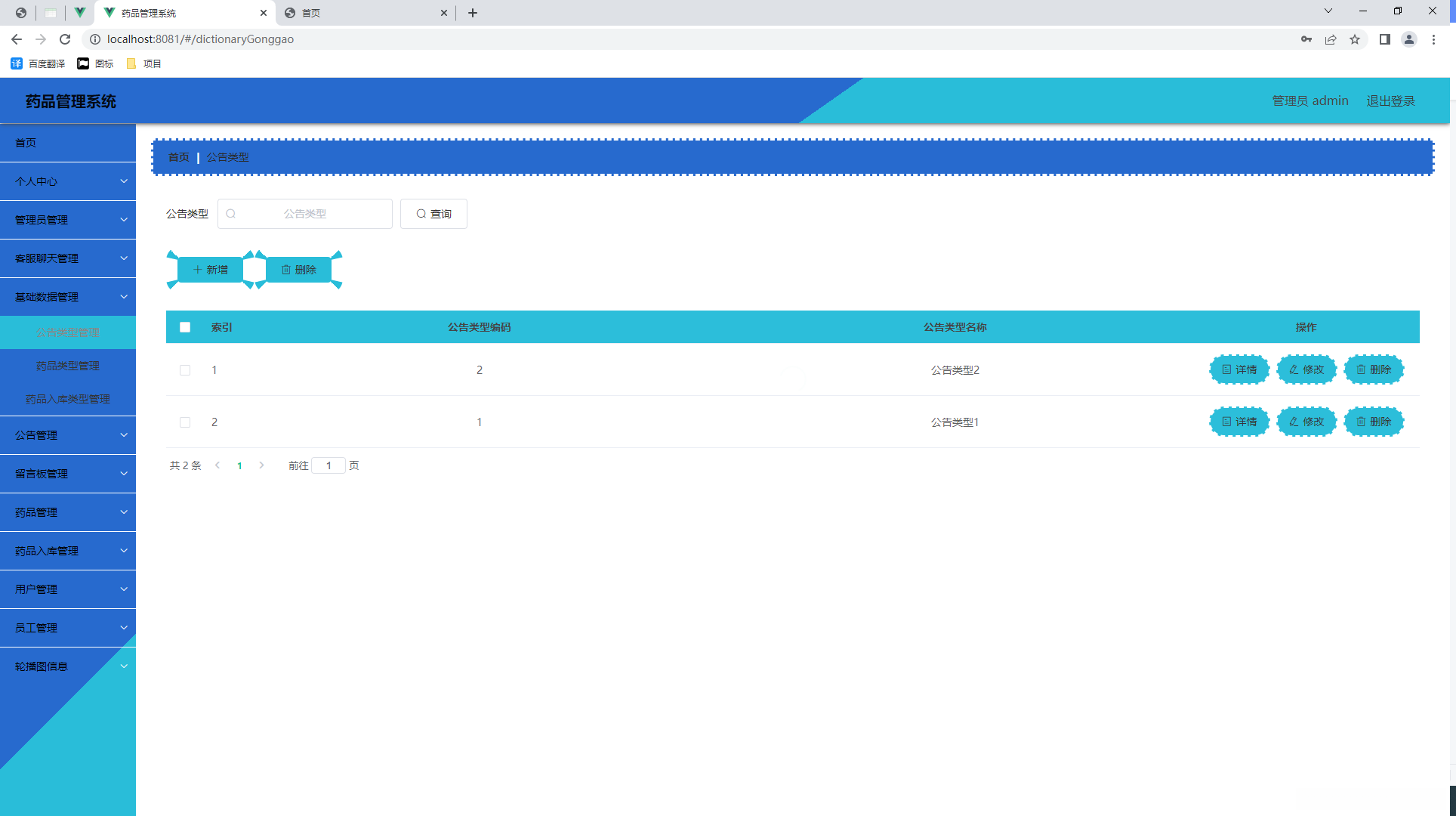Select 药品类型管理 in the sidebar
This screenshot has height=816, width=1456.
[x=68, y=366]
